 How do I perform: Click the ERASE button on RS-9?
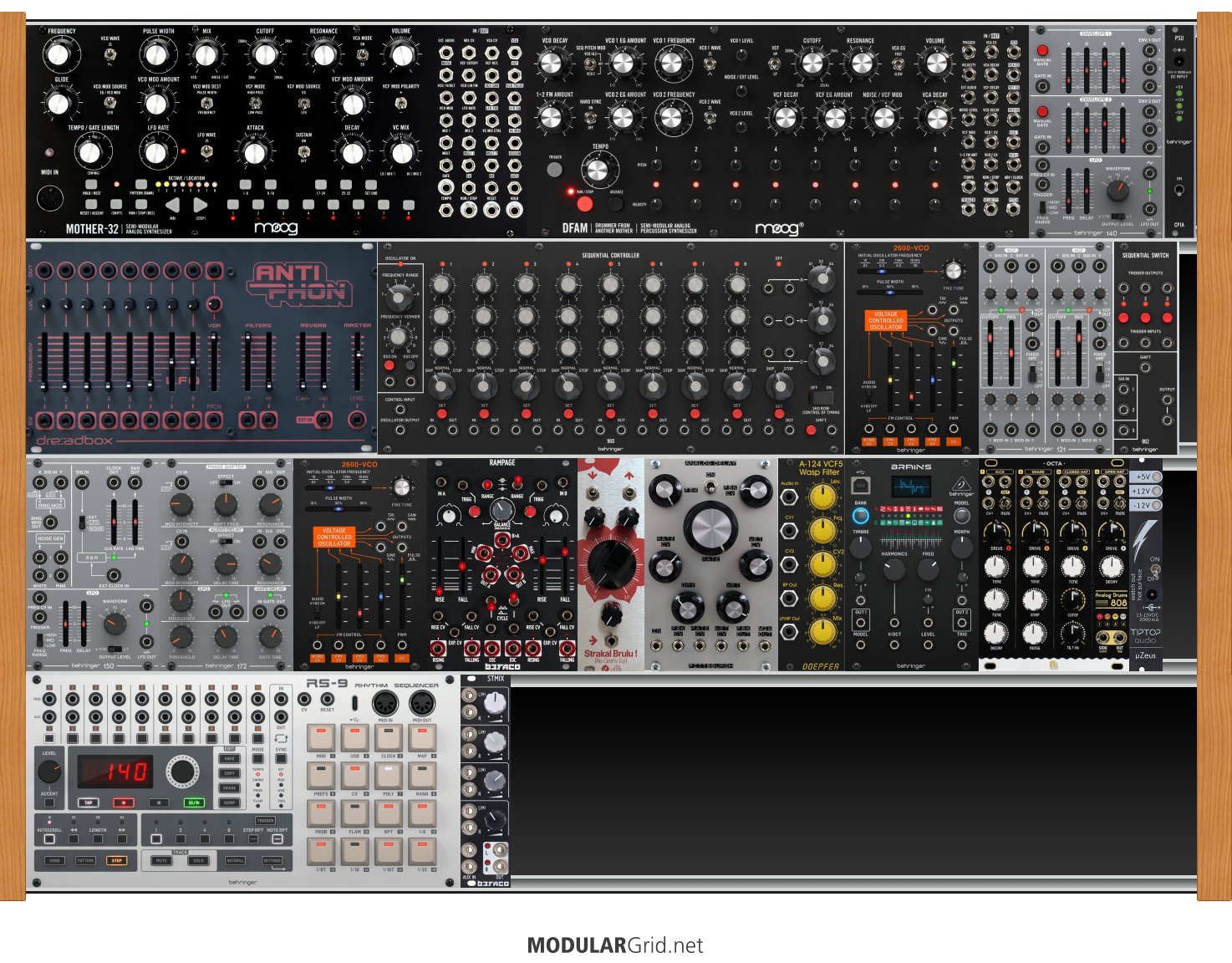[229, 787]
